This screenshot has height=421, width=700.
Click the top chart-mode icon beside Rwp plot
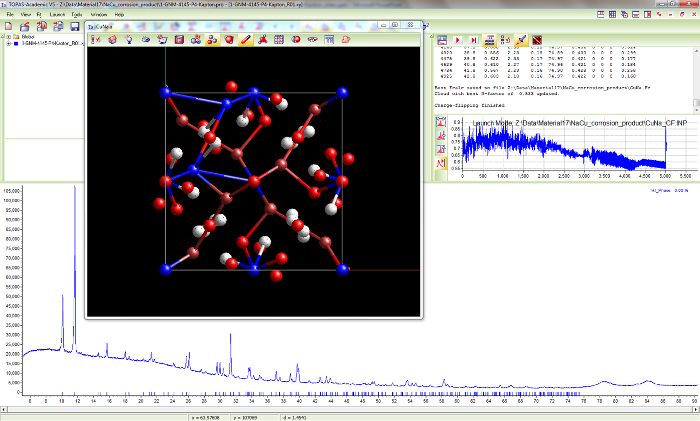click(x=440, y=122)
